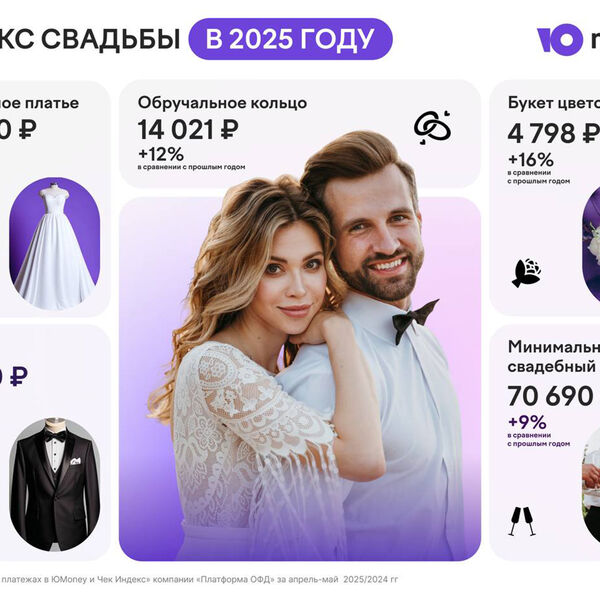Screen dimensions: 600x600
Task: Click the 'Минимальный свадебный' heading
Action: (x=554, y=357)
